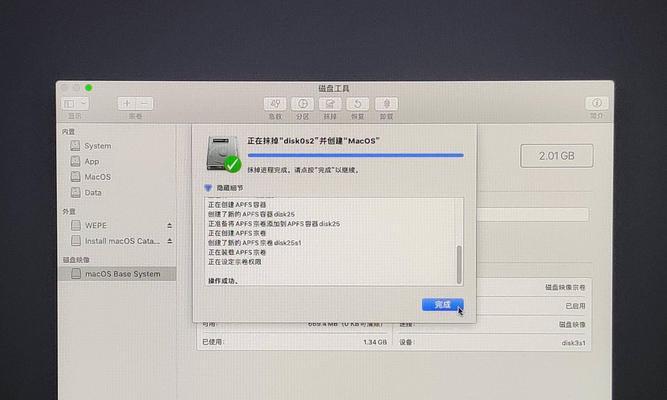Click the 2.01 GB size box
The image size is (667, 400).
(556, 156)
